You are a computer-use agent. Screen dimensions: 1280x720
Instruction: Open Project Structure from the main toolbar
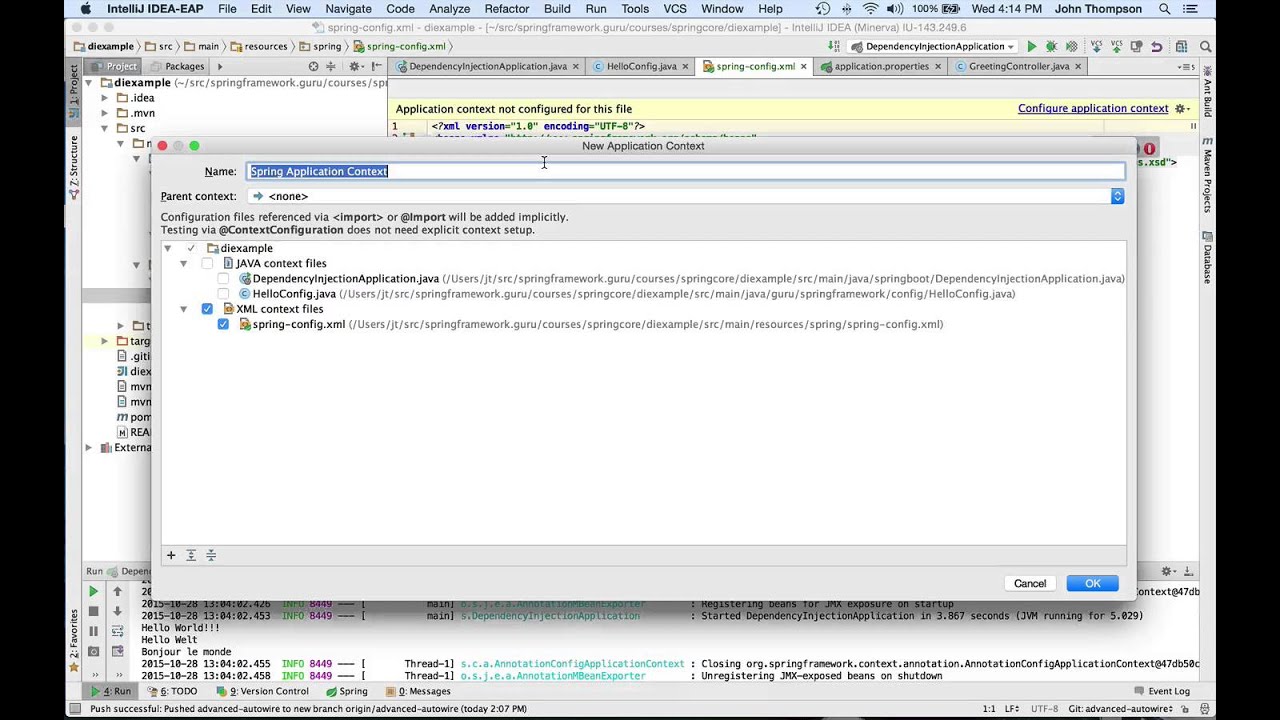coord(1181,47)
